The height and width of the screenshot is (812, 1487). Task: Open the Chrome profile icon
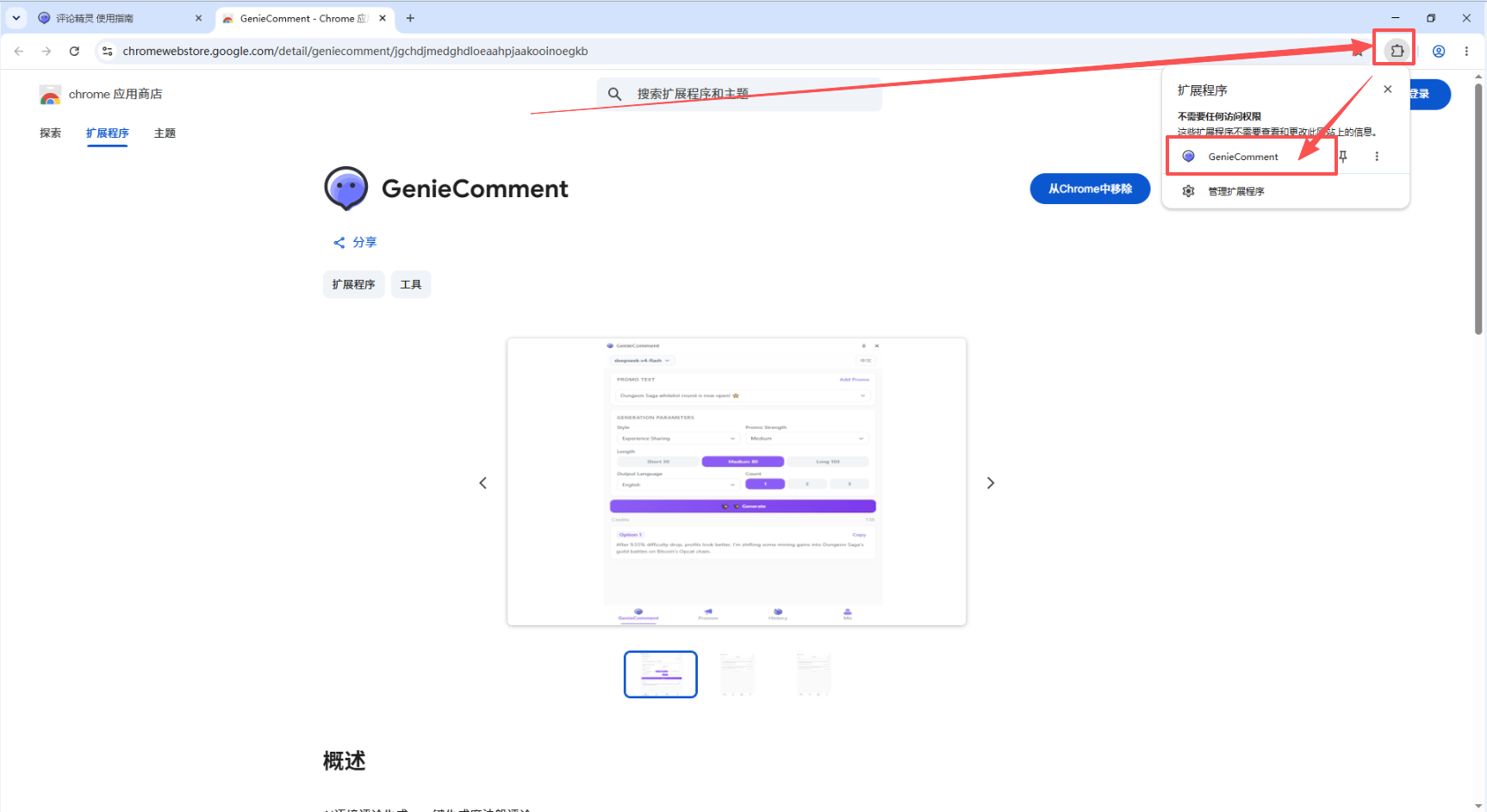[1439, 52]
